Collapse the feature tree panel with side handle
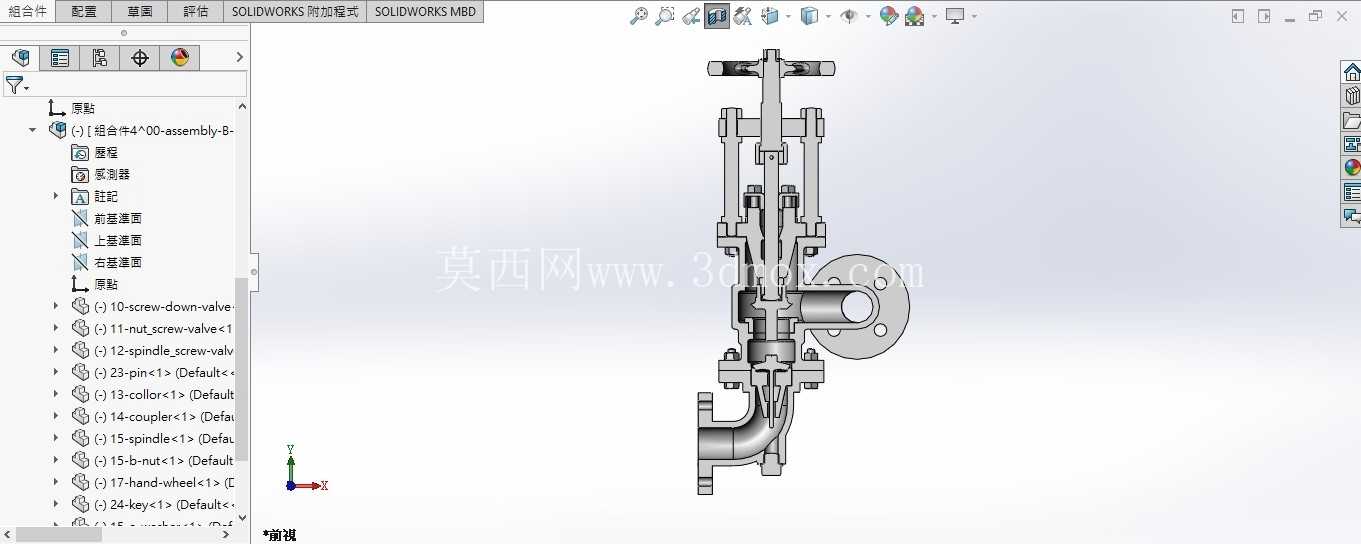This screenshot has height=544, width=1361. coord(254,272)
